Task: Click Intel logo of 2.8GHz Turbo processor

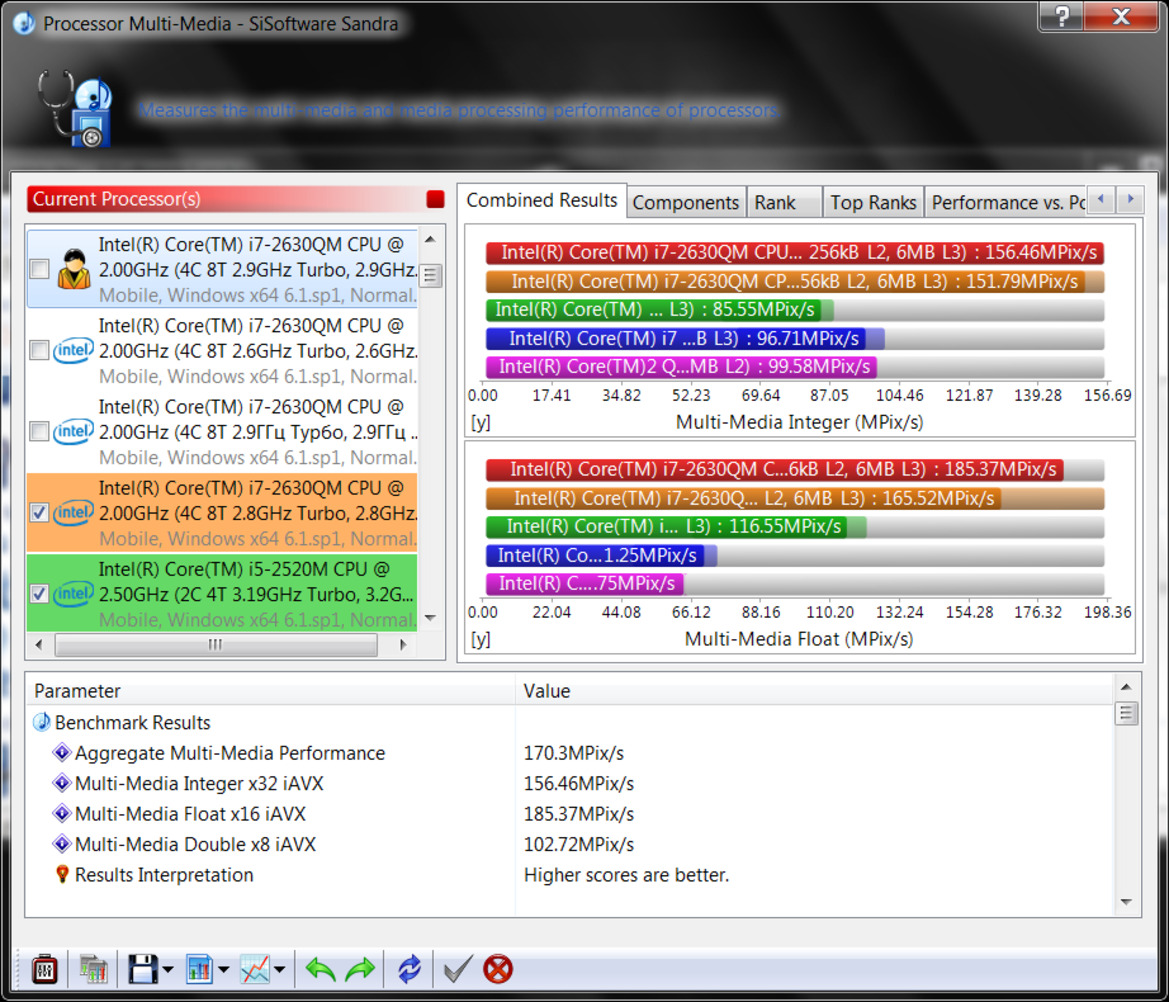Action: coord(73,512)
